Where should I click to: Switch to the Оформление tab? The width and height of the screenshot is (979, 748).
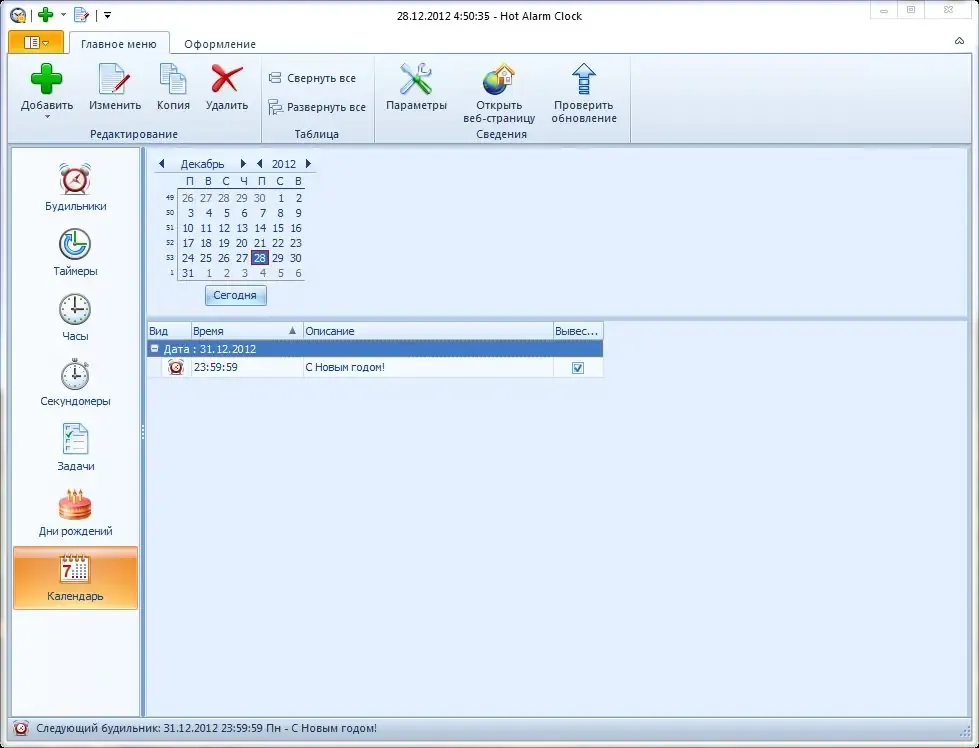click(220, 44)
